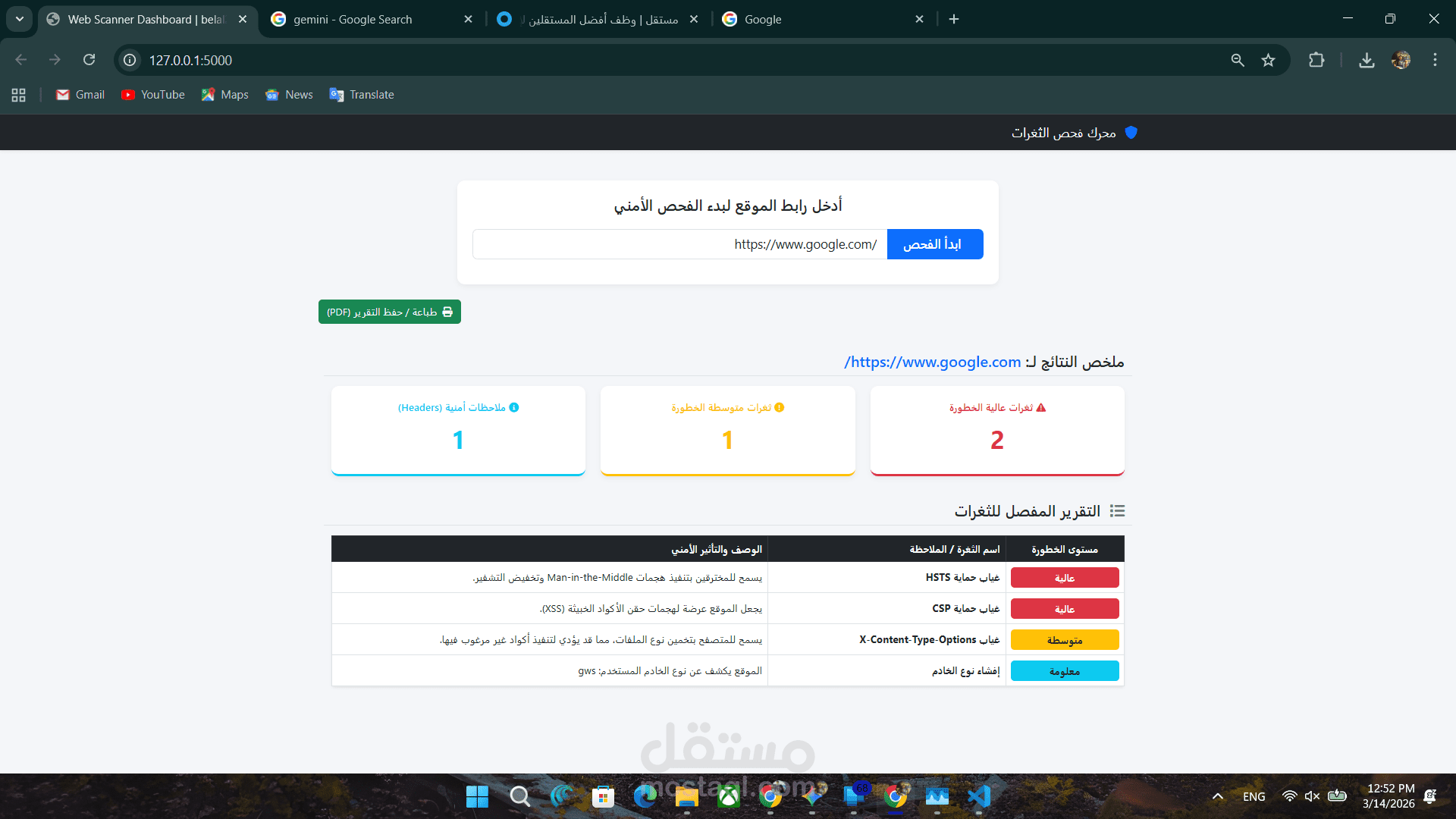Open the browser extensions puzzle icon
The height and width of the screenshot is (819, 1456).
[x=1316, y=60]
